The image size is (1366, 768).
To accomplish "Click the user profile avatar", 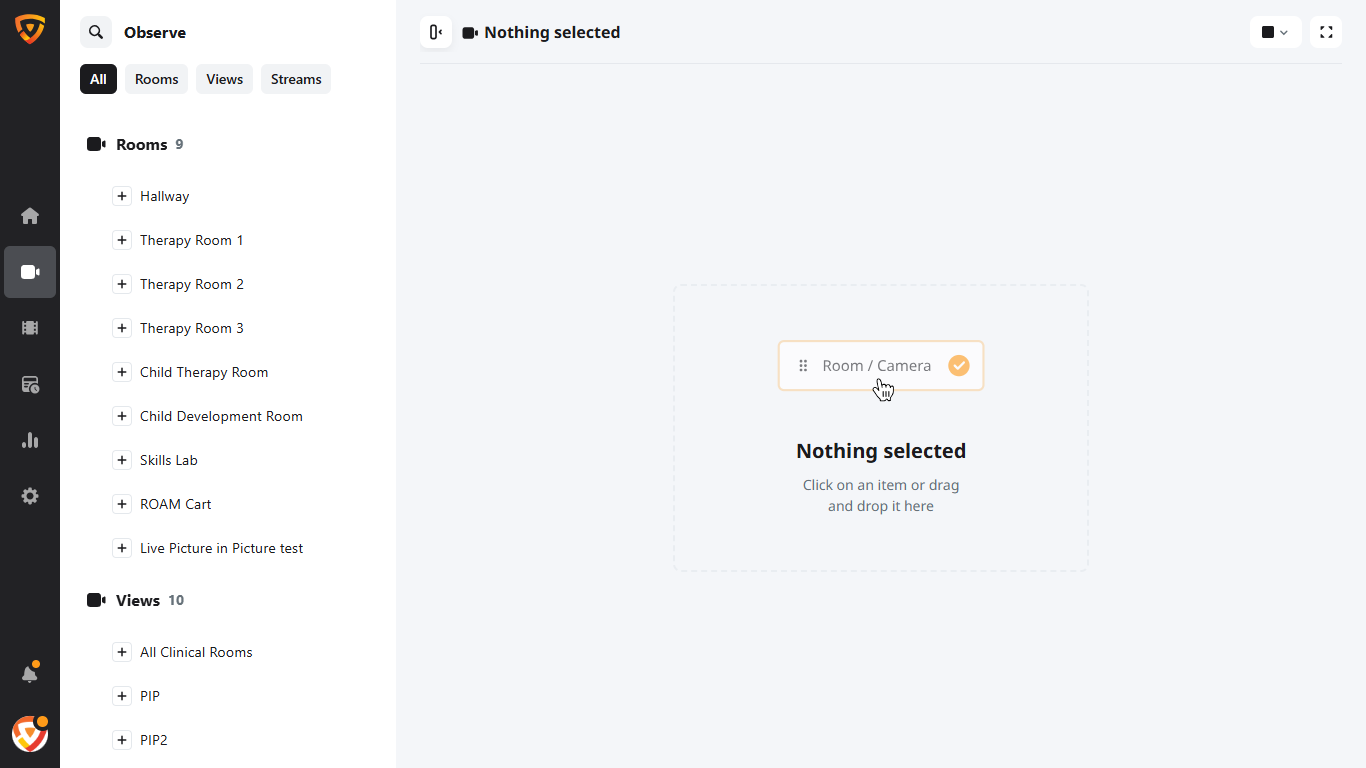I will pyautogui.click(x=30, y=734).
